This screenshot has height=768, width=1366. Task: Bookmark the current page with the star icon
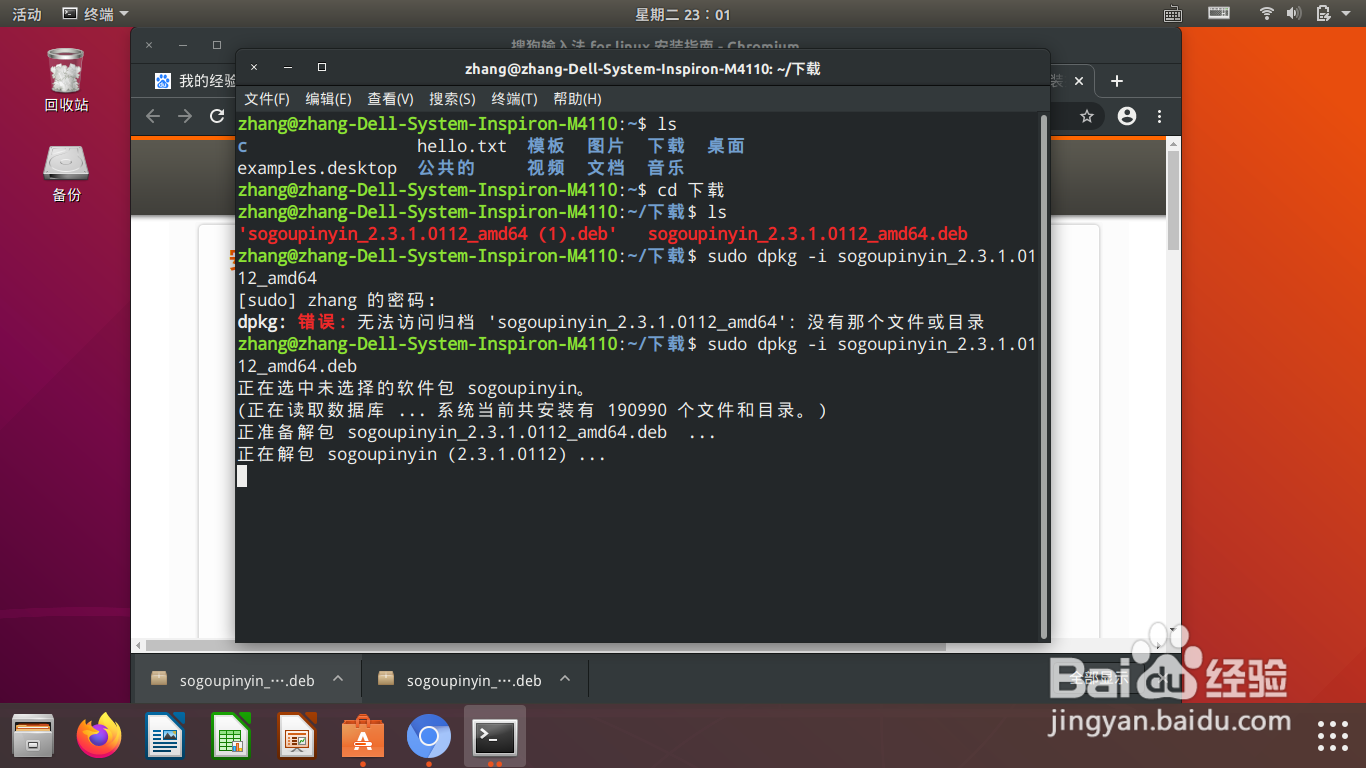(x=1085, y=116)
